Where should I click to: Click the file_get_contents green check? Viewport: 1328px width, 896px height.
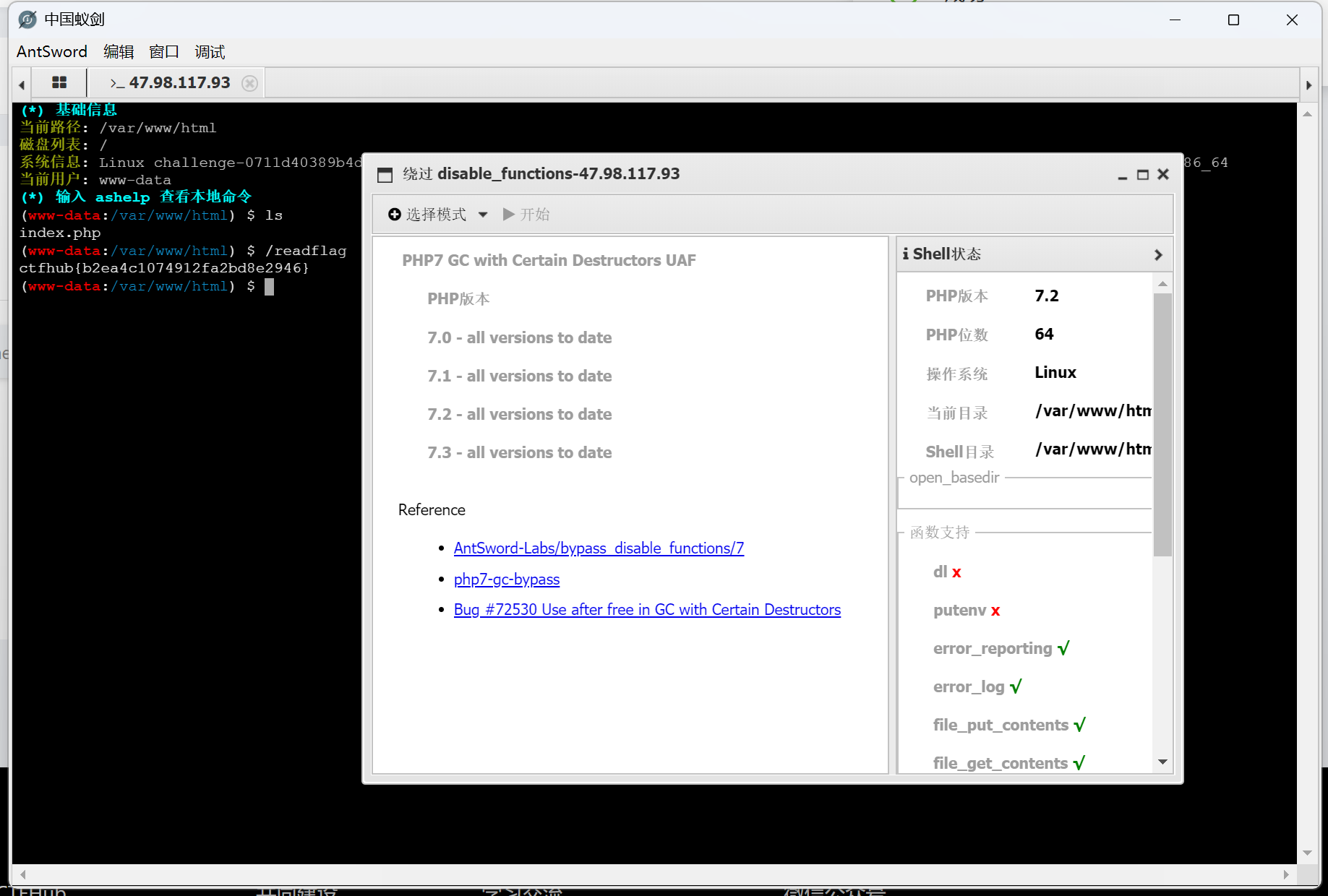[1079, 763]
